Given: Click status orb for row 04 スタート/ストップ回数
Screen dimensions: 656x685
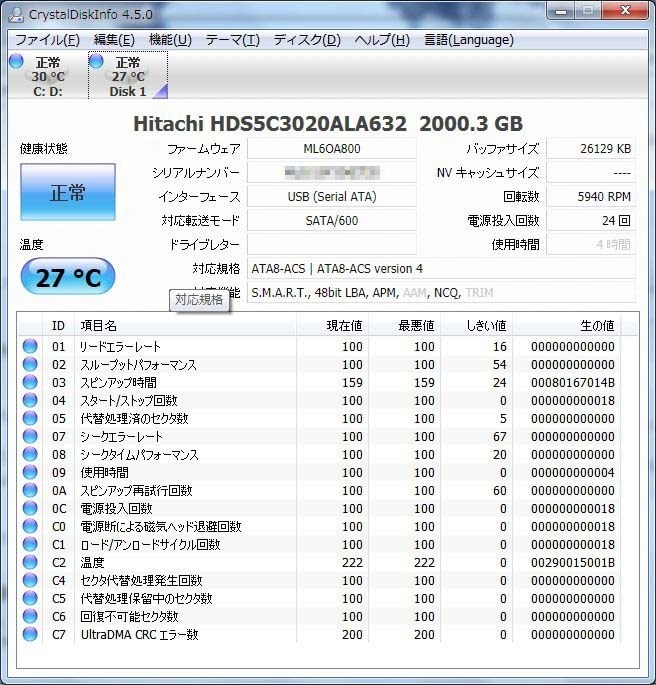Looking at the screenshot, I should click(30, 400).
